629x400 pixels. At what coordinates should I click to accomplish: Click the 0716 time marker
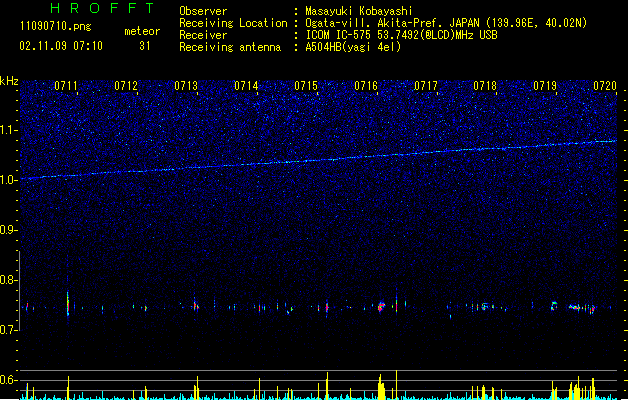pos(366,86)
